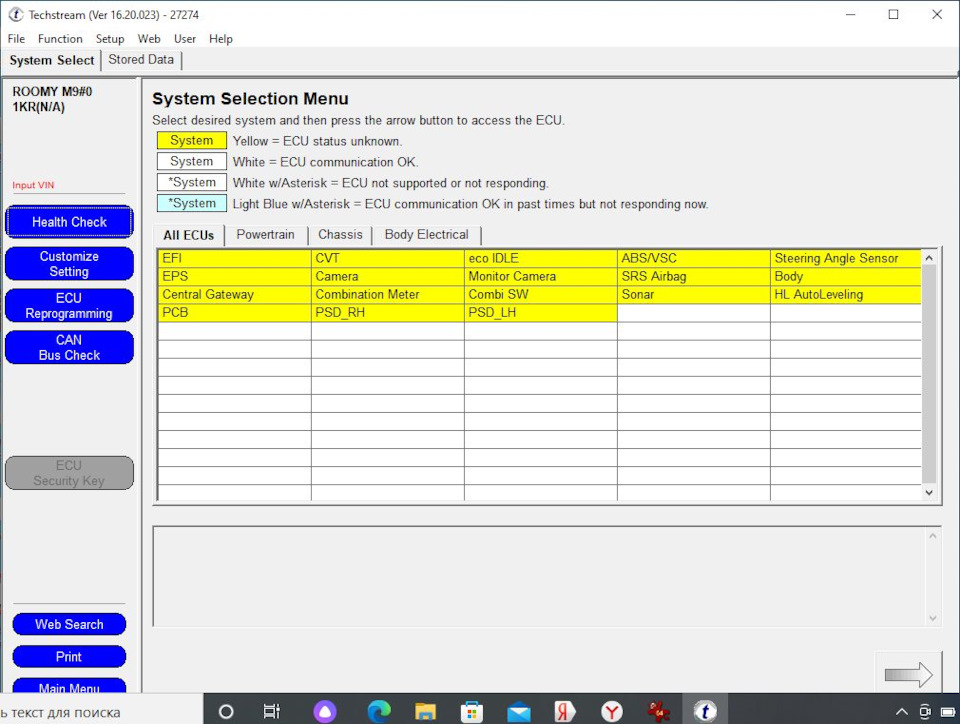Select the SRS Airbag cell
960x724 pixels.
pyautogui.click(x=694, y=277)
